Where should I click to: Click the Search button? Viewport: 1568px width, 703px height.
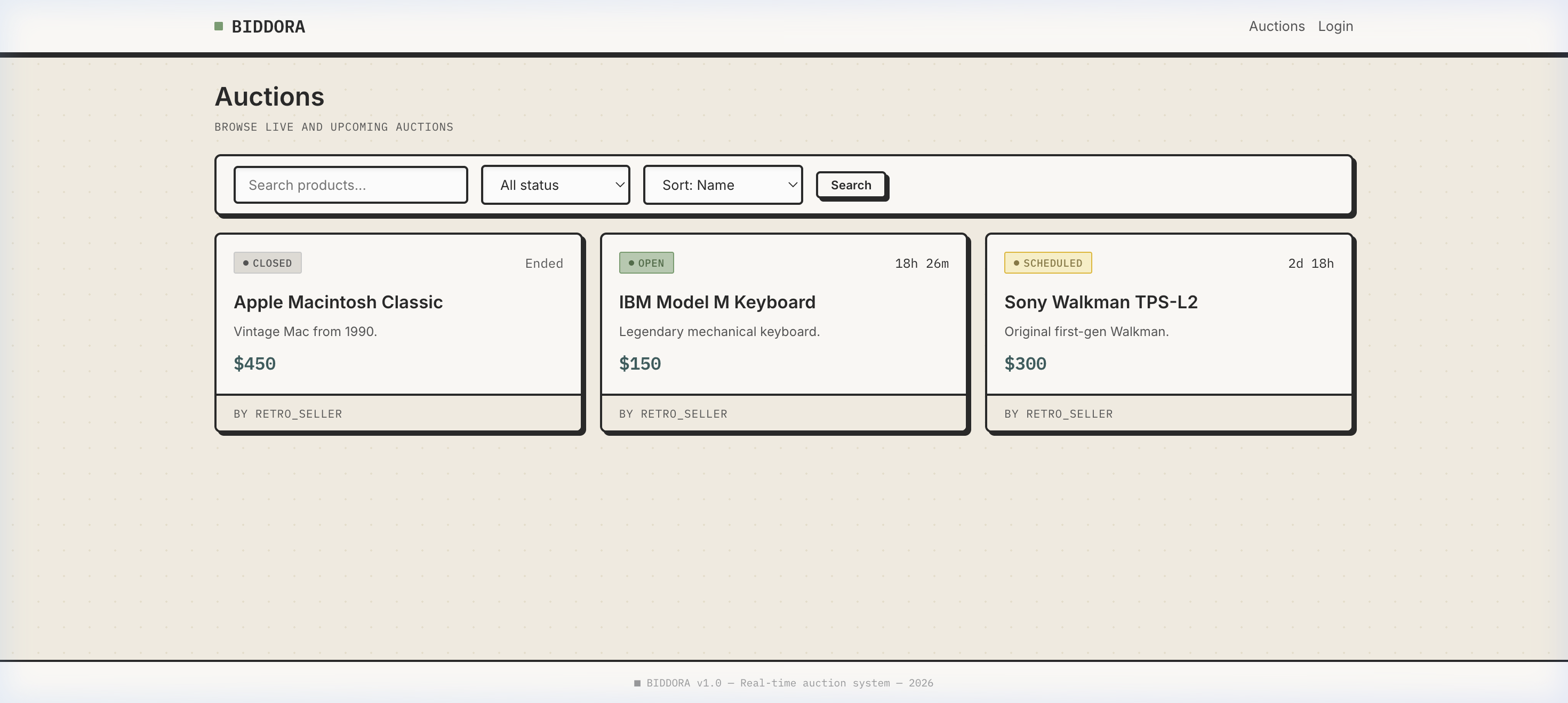tap(850, 185)
